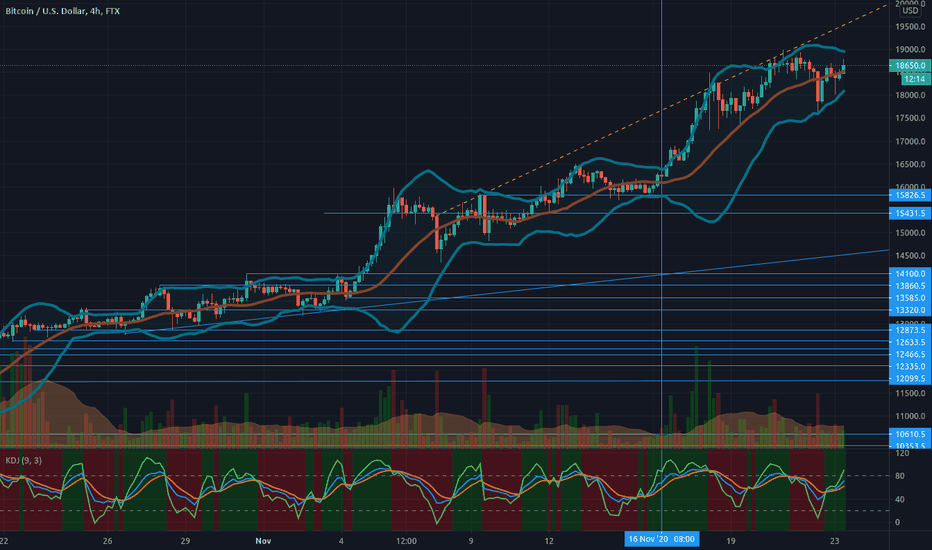Viewport: 932px width, 550px height.
Task: Select the 15826.5 horizontal line price label
Action: pyautogui.click(x=909, y=195)
